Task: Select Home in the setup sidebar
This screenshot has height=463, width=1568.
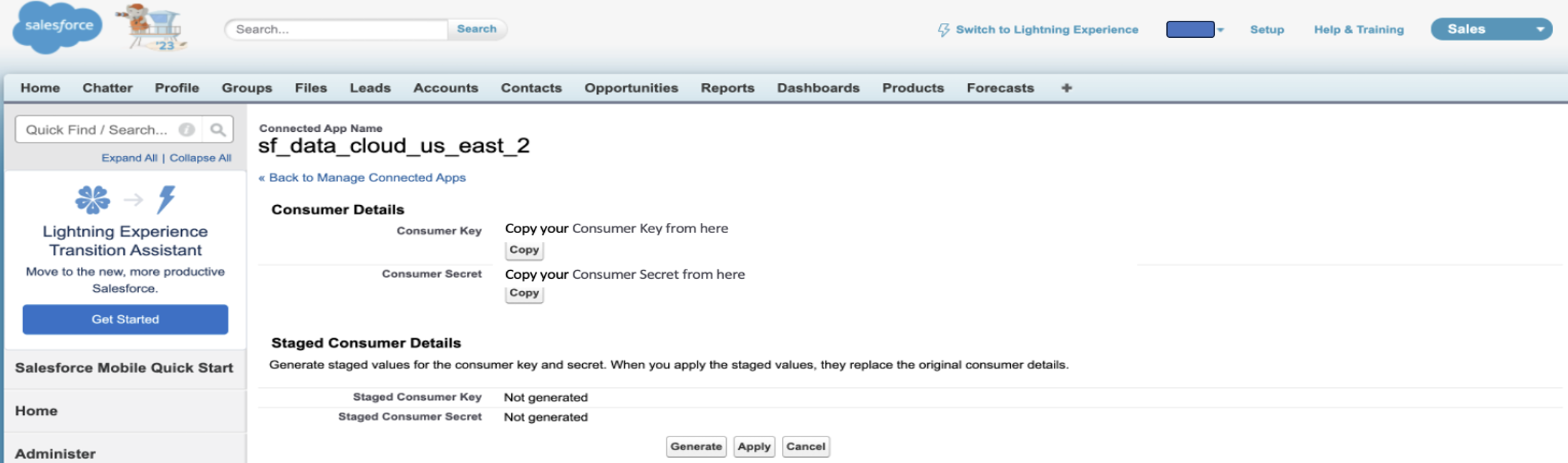Action: tap(37, 411)
